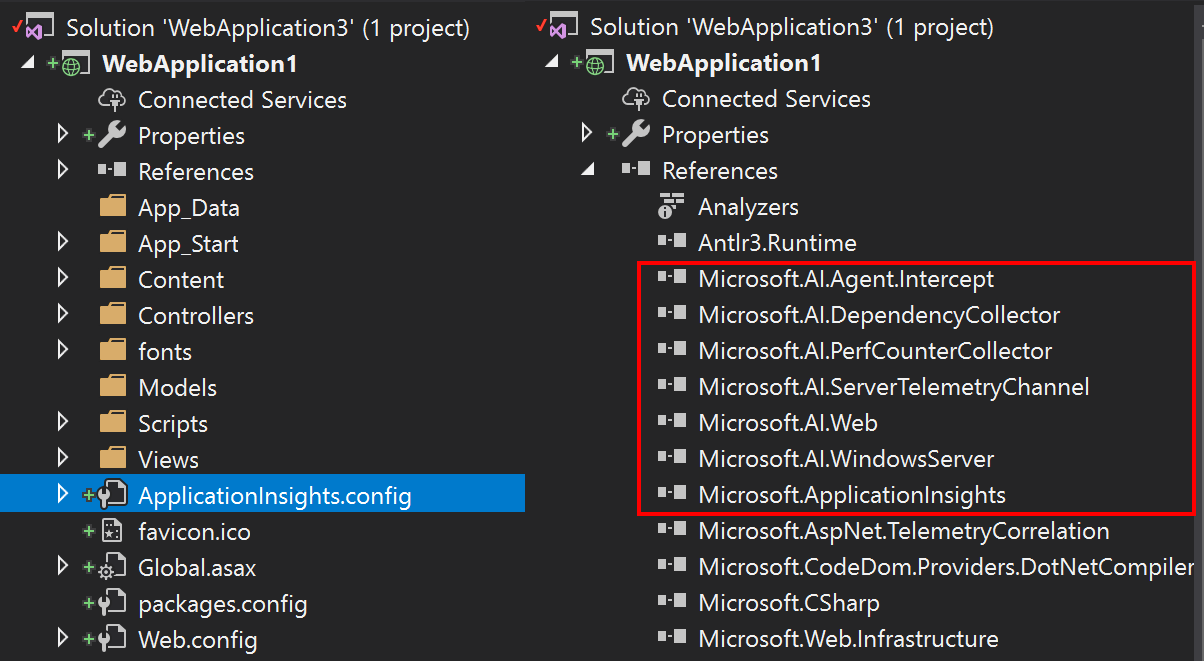Click the right panel Connected Services cloud icon
This screenshot has width=1204, height=661.
(636, 99)
